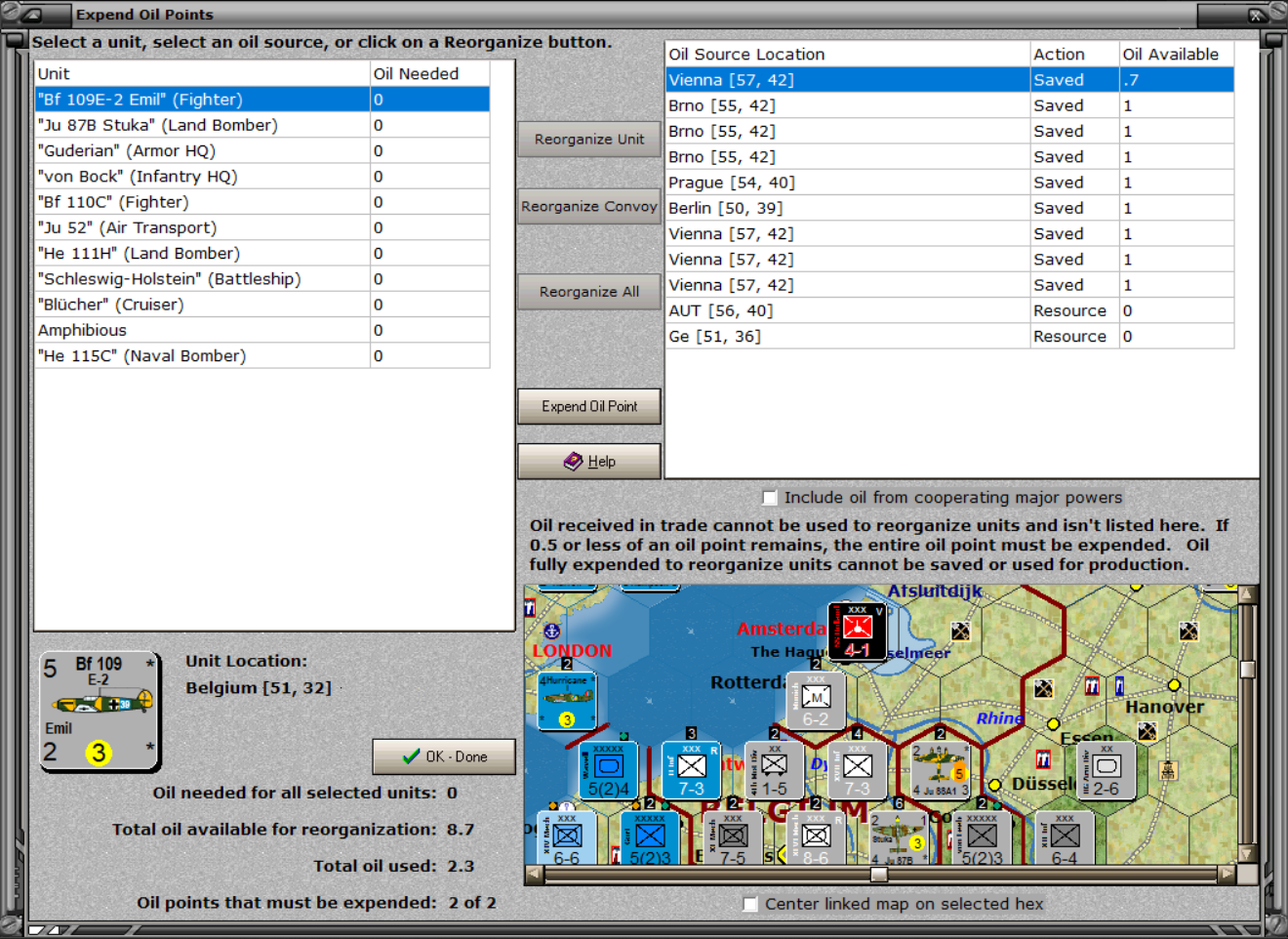Click the Oil Available column header

pos(1176,55)
